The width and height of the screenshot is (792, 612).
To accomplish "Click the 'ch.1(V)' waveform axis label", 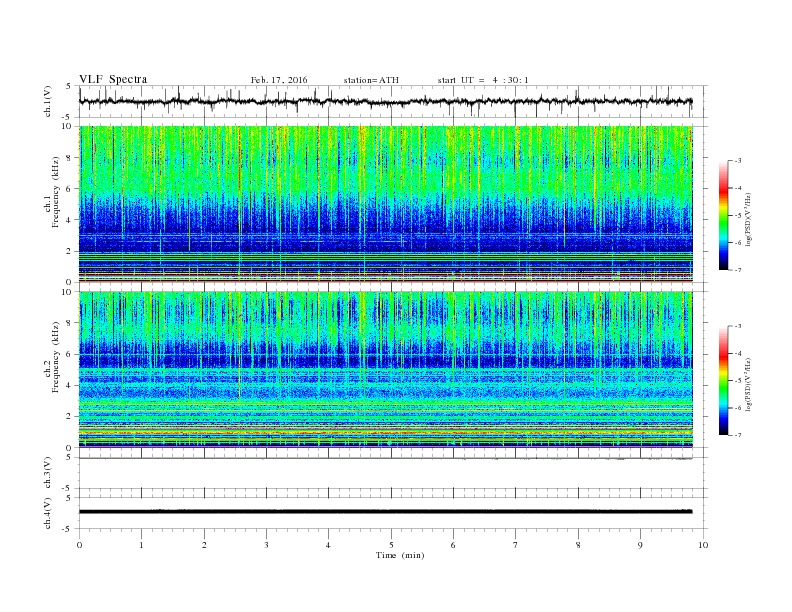I will coord(48,102).
